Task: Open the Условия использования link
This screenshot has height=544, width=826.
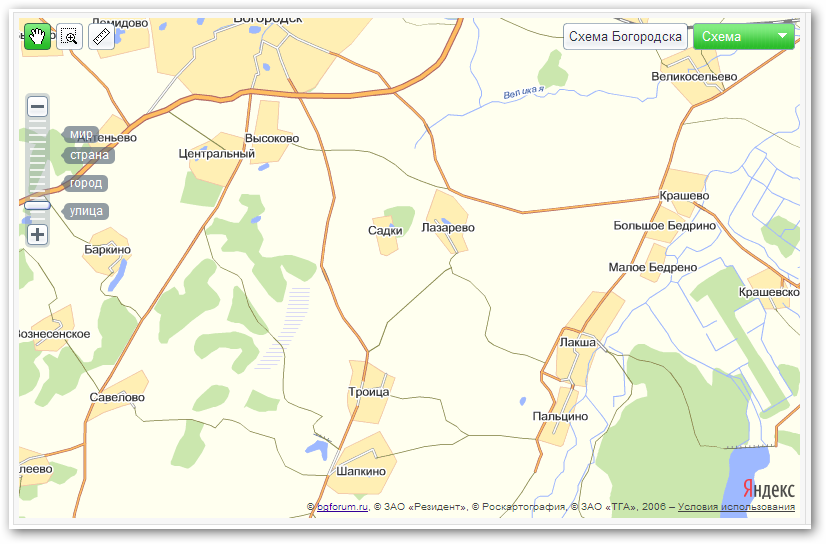Action: click(736, 507)
